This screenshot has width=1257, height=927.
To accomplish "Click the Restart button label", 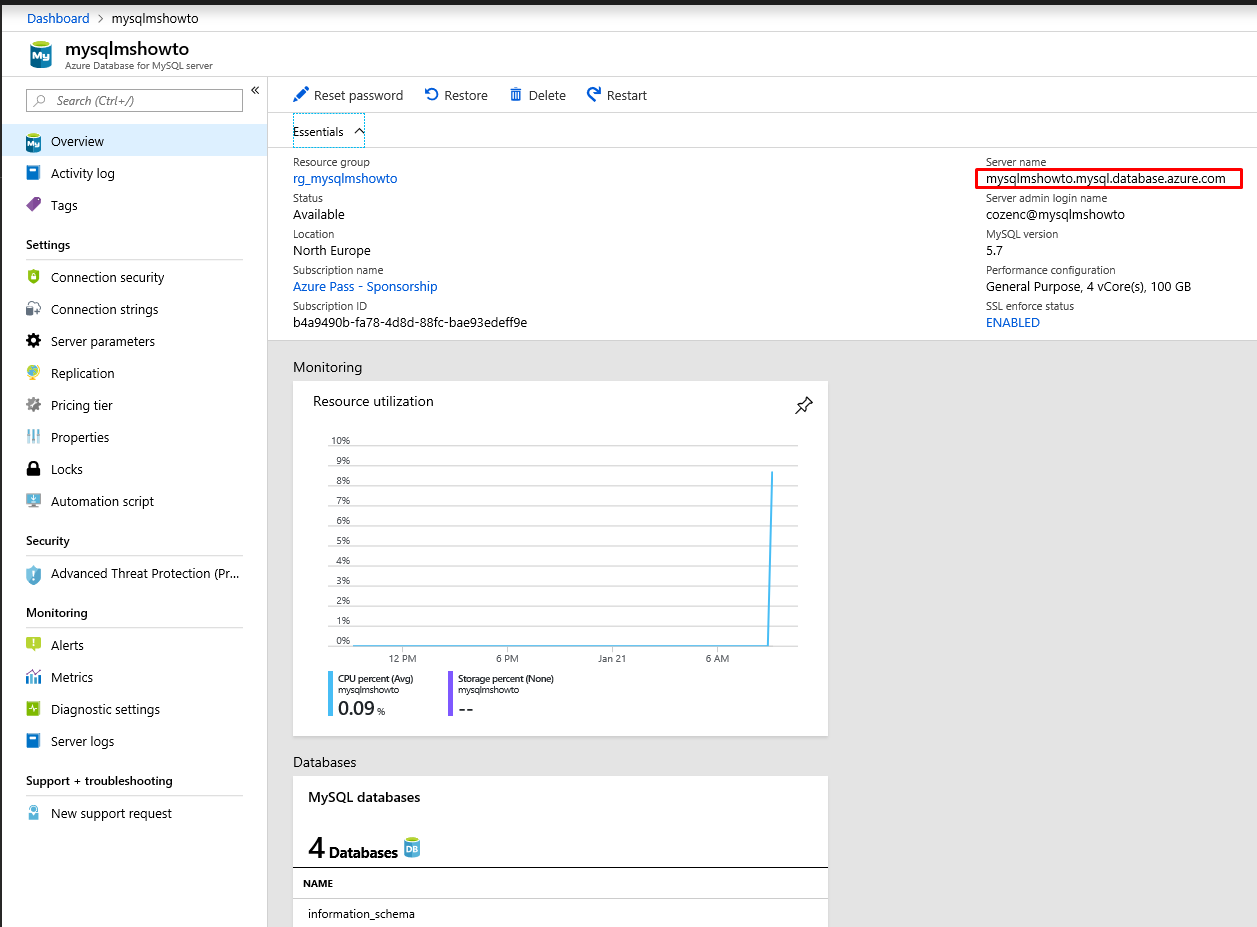I will (627, 95).
